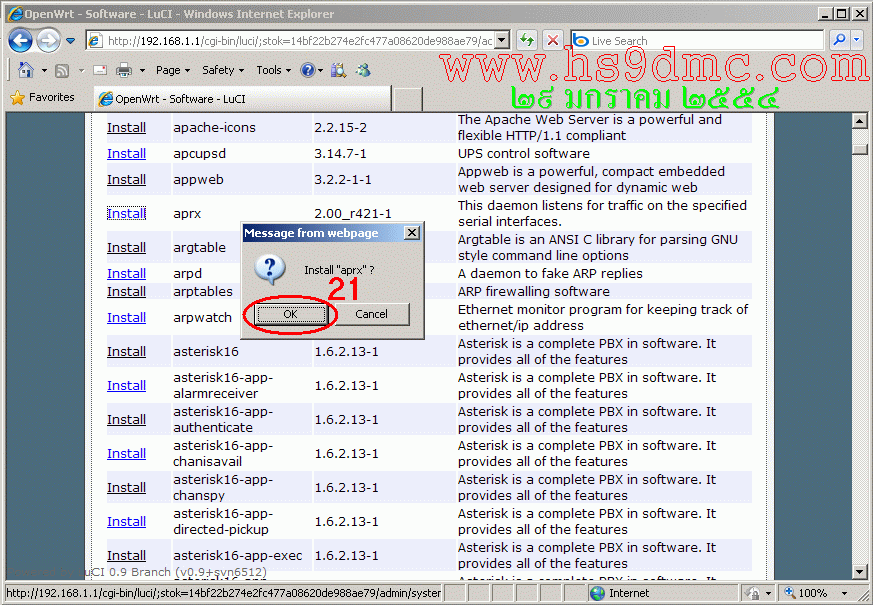Click Install link for asterisk16-app-chanisavail
The width and height of the screenshot is (873, 605).
(x=126, y=454)
